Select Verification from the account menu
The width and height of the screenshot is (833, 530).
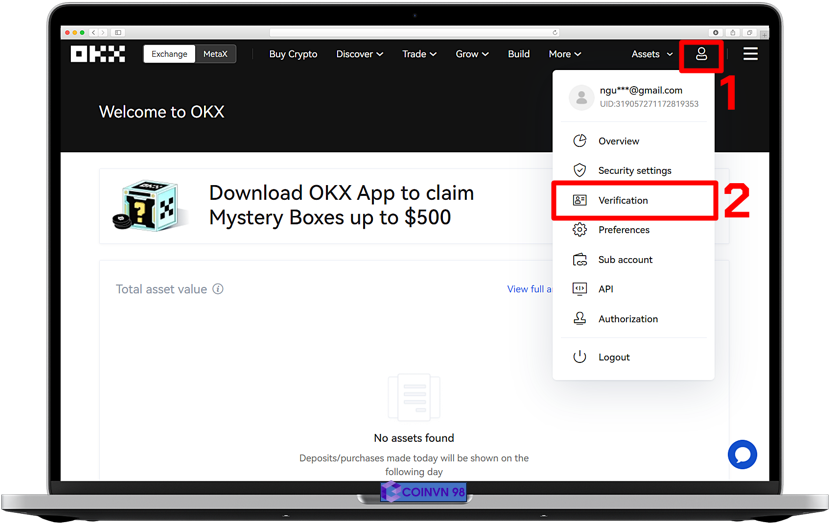click(x=623, y=201)
